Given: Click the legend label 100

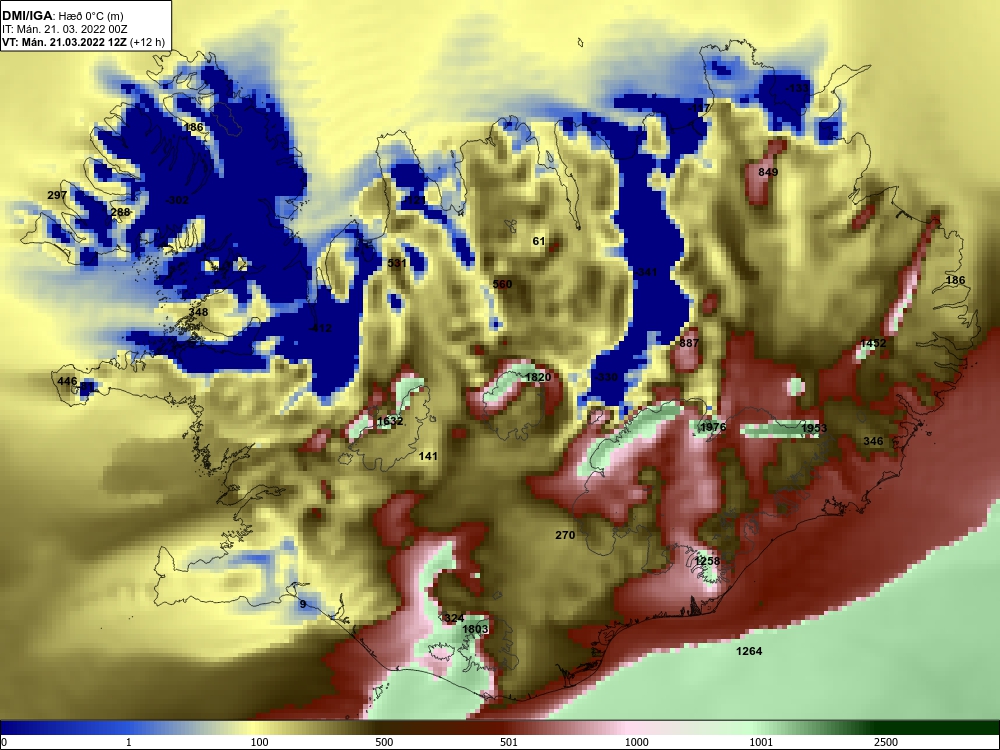Looking at the screenshot, I should pyautogui.click(x=259, y=742).
